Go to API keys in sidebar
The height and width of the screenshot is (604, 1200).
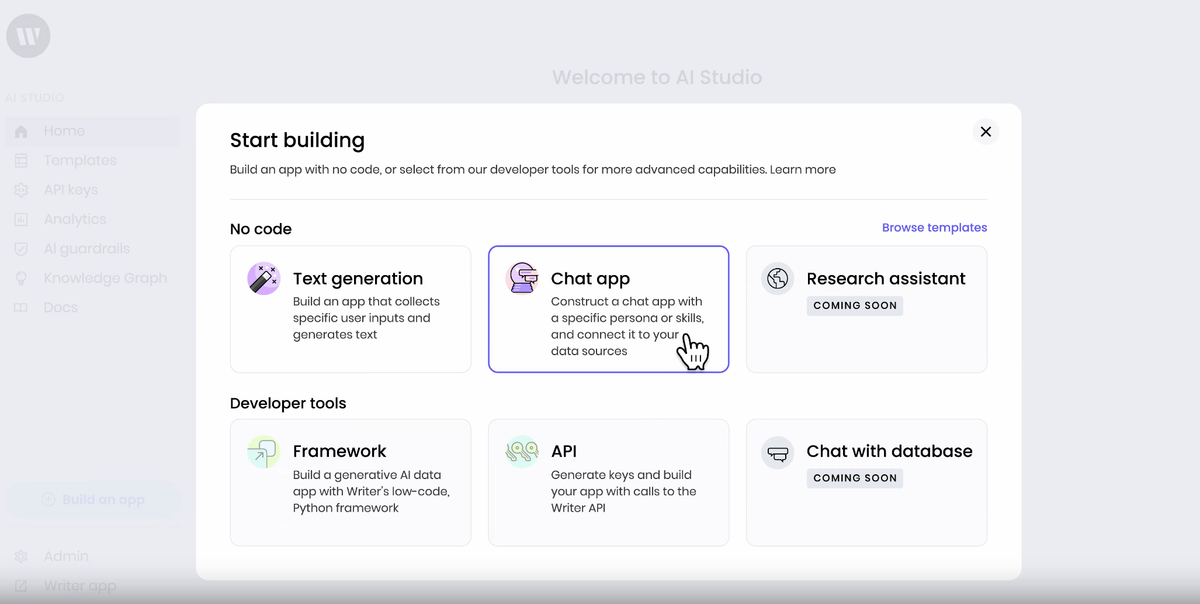pyautogui.click(x=70, y=190)
